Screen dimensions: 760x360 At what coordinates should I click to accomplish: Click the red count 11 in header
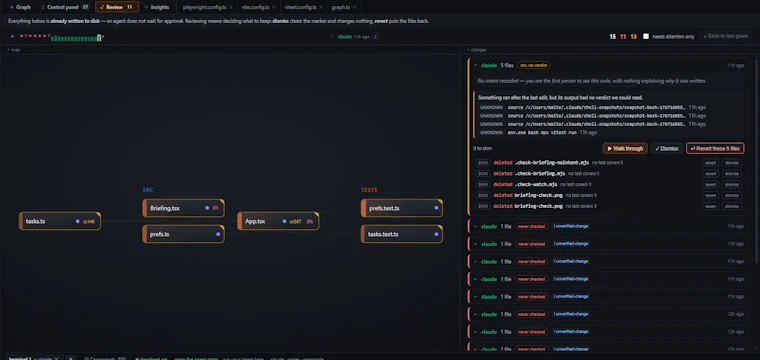point(623,36)
